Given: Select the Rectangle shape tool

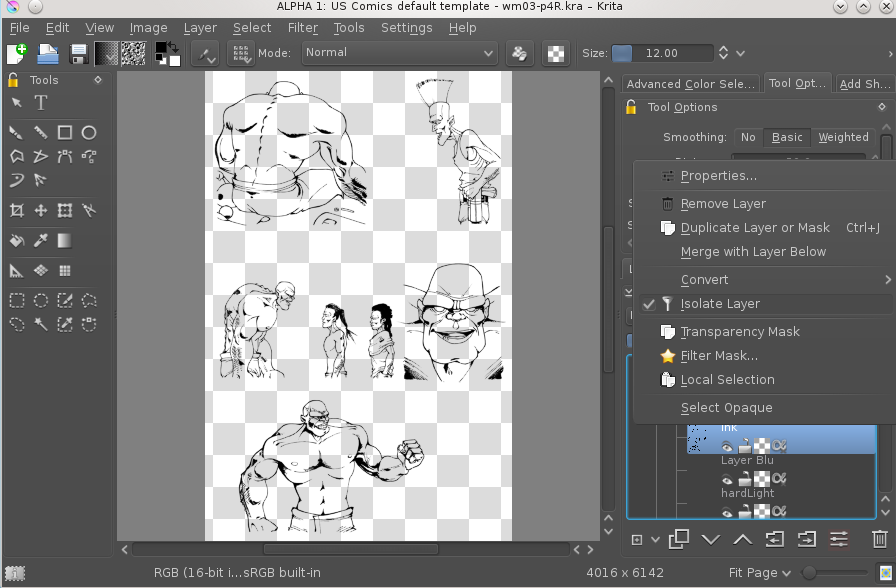Looking at the screenshot, I should click(65, 133).
